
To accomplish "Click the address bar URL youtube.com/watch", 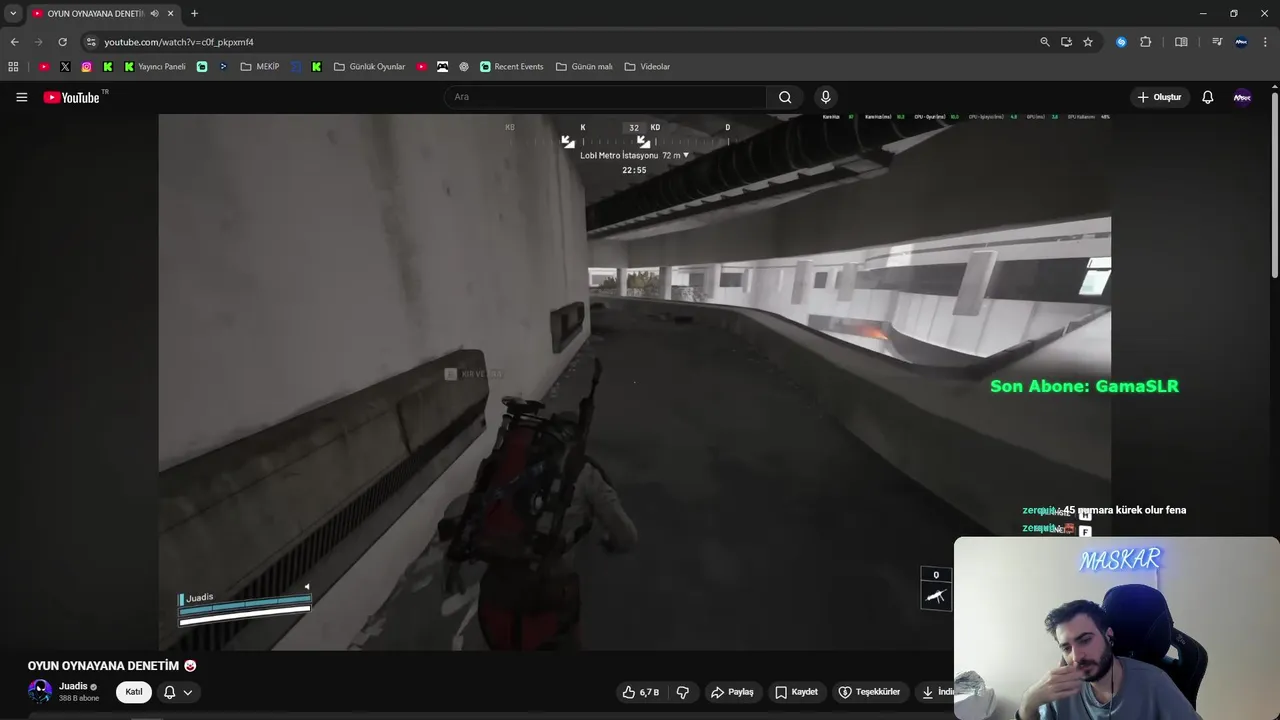I will point(179,42).
